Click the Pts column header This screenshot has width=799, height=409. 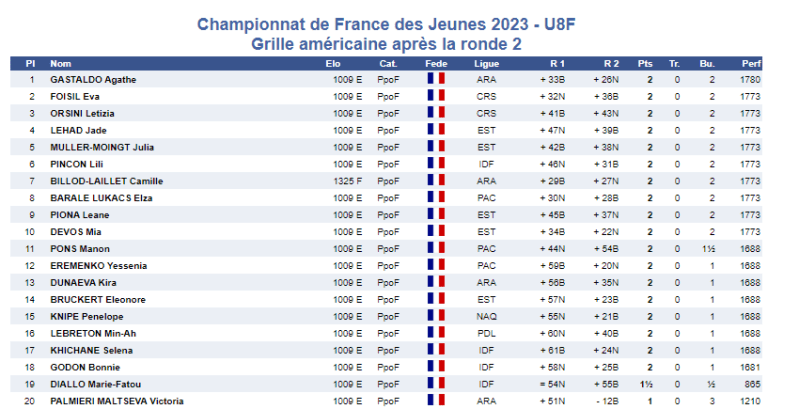pyautogui.click(x=645, y=63)
